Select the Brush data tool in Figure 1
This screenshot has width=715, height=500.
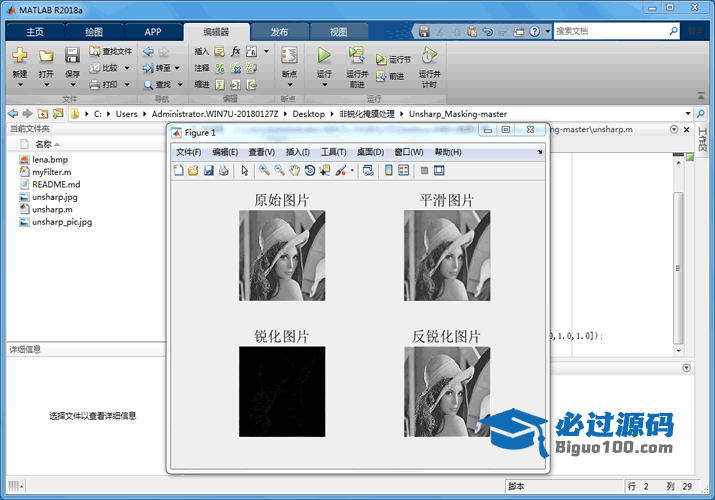pos(340,170)
